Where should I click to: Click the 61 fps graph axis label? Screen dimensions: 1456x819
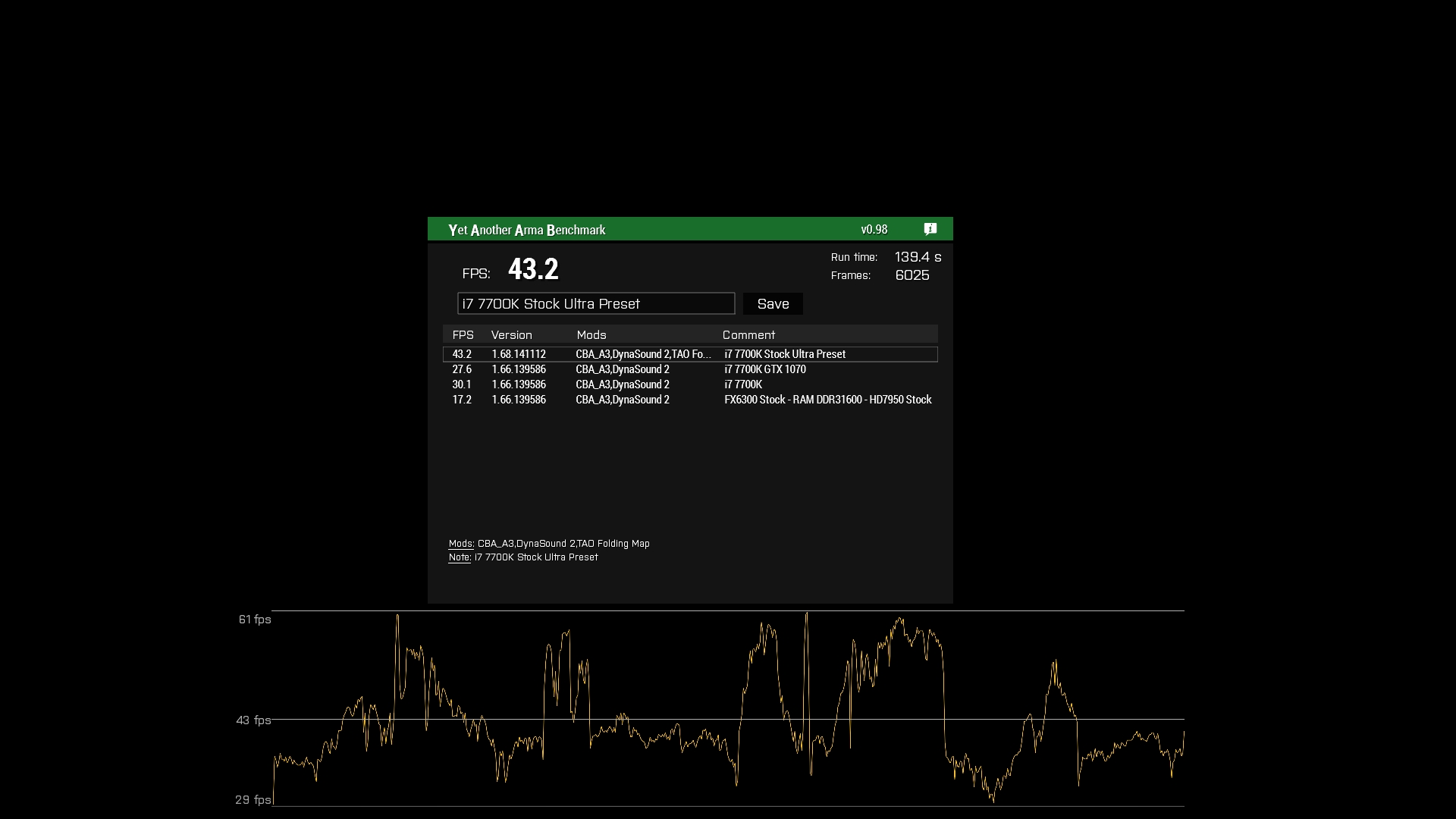pyautogui.click(x=254, y=620)
